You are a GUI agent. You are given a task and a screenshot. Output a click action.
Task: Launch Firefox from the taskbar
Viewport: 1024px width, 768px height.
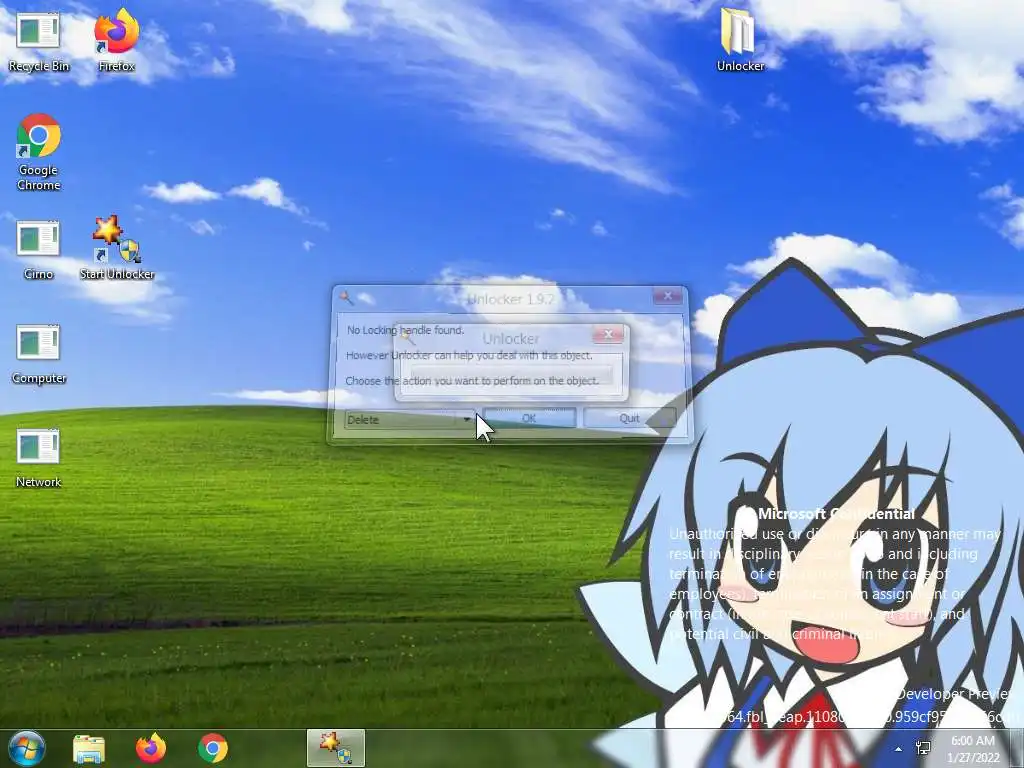click(x=151, y=748)
